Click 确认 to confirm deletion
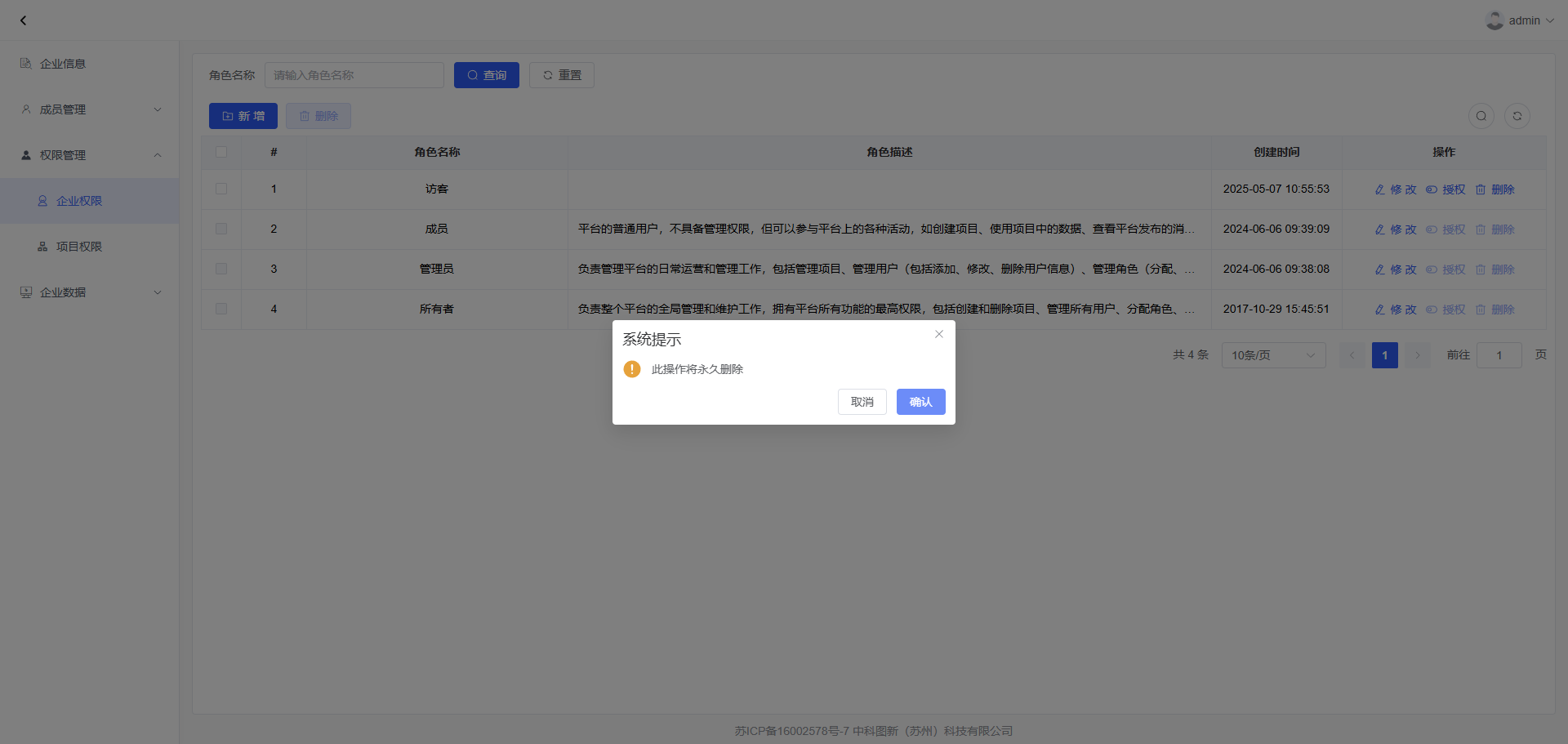This screenshot has height=744, width=1568. (920, 402)
